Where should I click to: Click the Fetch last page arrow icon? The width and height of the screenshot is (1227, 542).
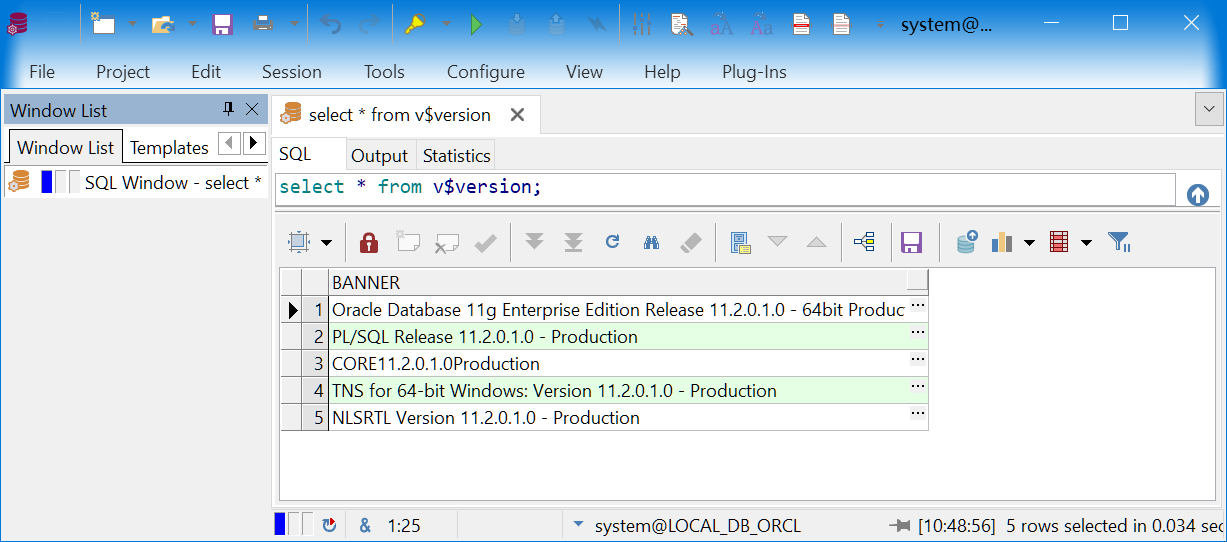pyautogui.click(x=573, y=242)
